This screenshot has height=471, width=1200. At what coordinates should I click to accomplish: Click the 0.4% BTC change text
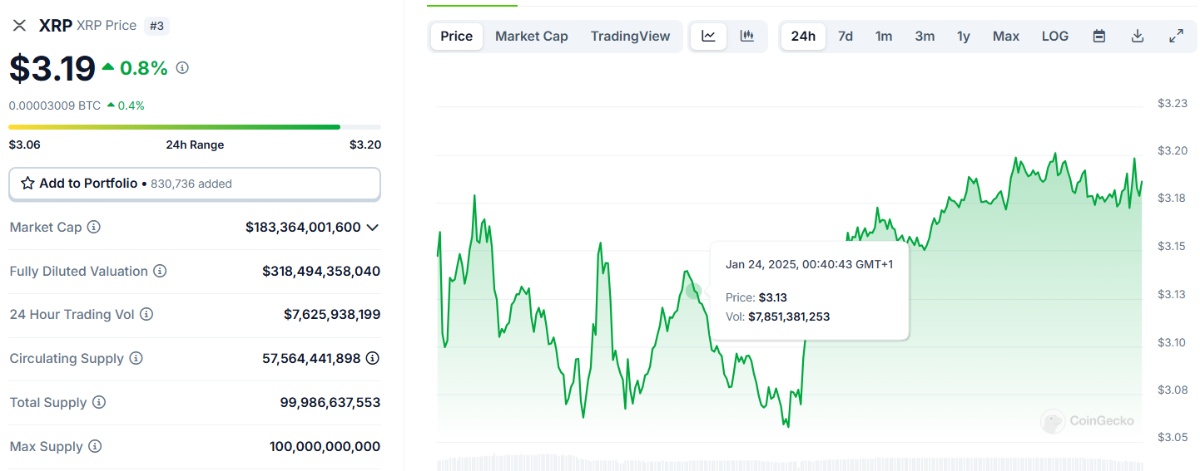tap(132, 105)
